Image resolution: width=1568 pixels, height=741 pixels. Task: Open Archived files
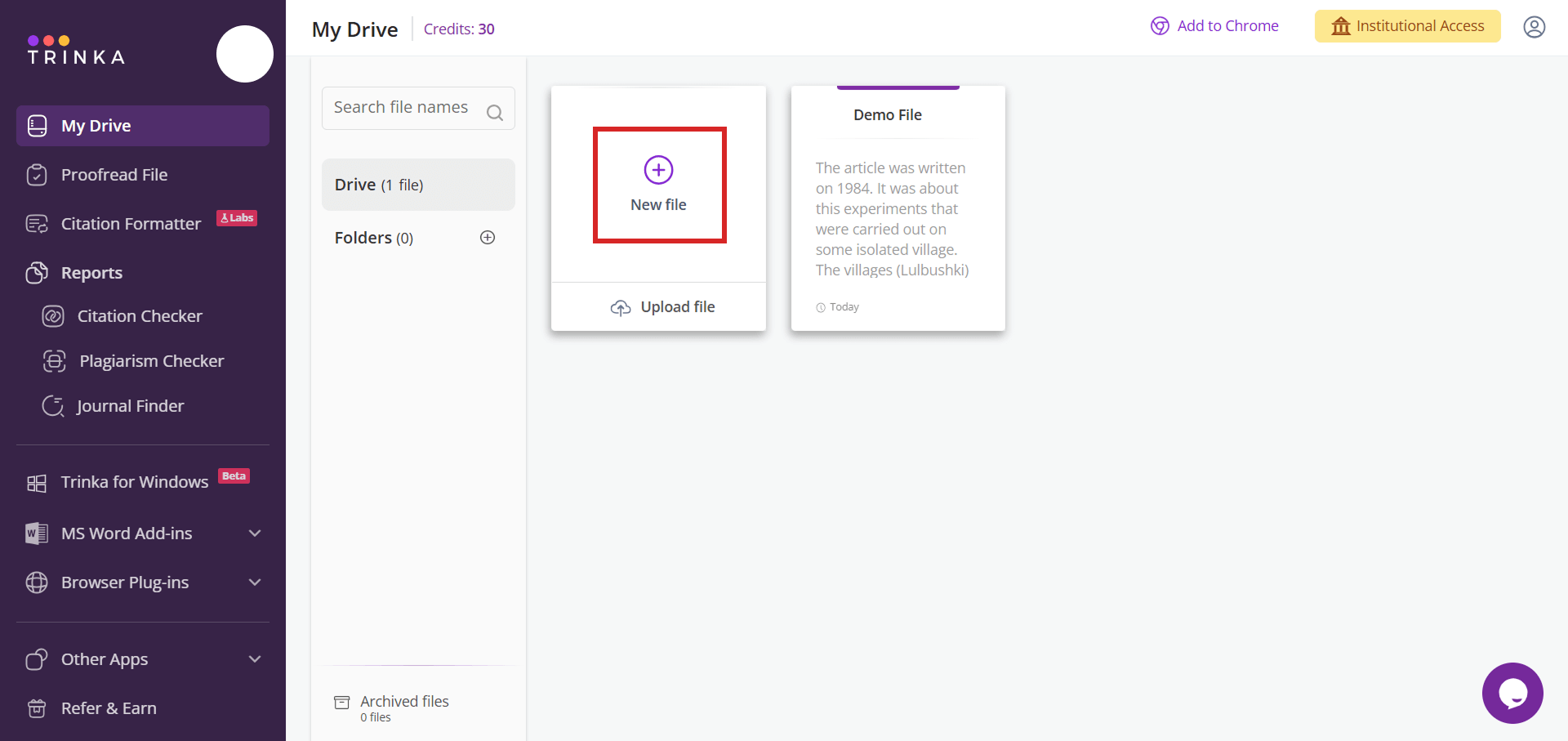click(x=404, y=708)
